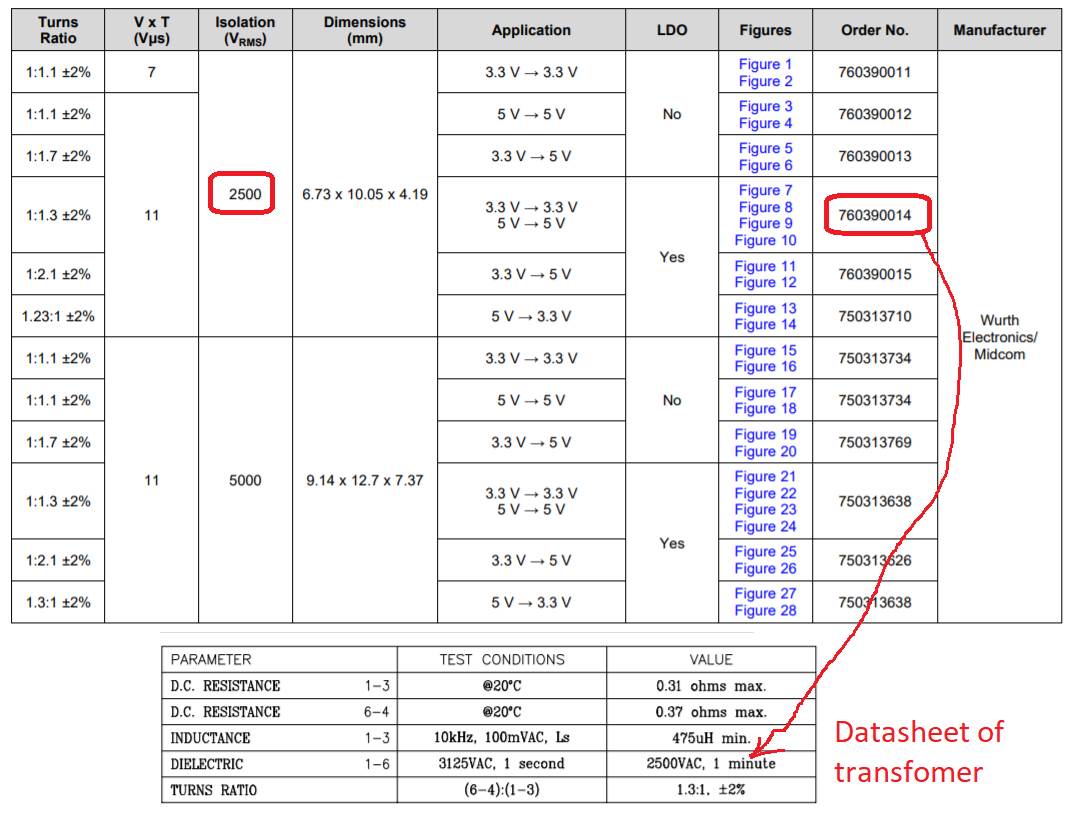Open the Figure 9 link
Screen dimensions: 1069x824
(x=765, y=224)
